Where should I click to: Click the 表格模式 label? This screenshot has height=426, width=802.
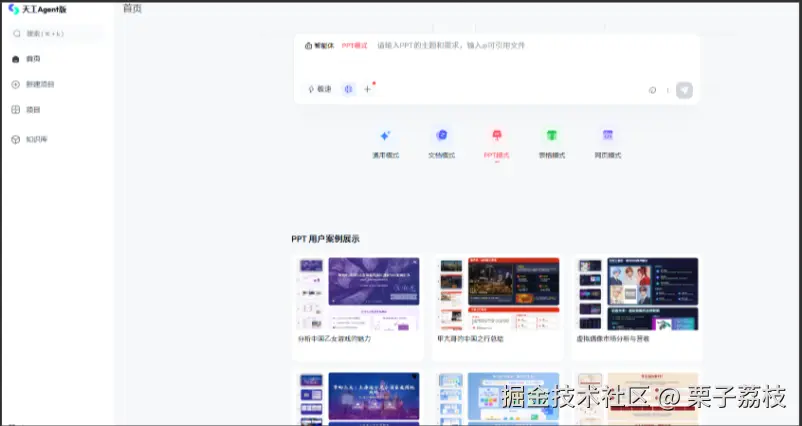(x=551, y=155)
